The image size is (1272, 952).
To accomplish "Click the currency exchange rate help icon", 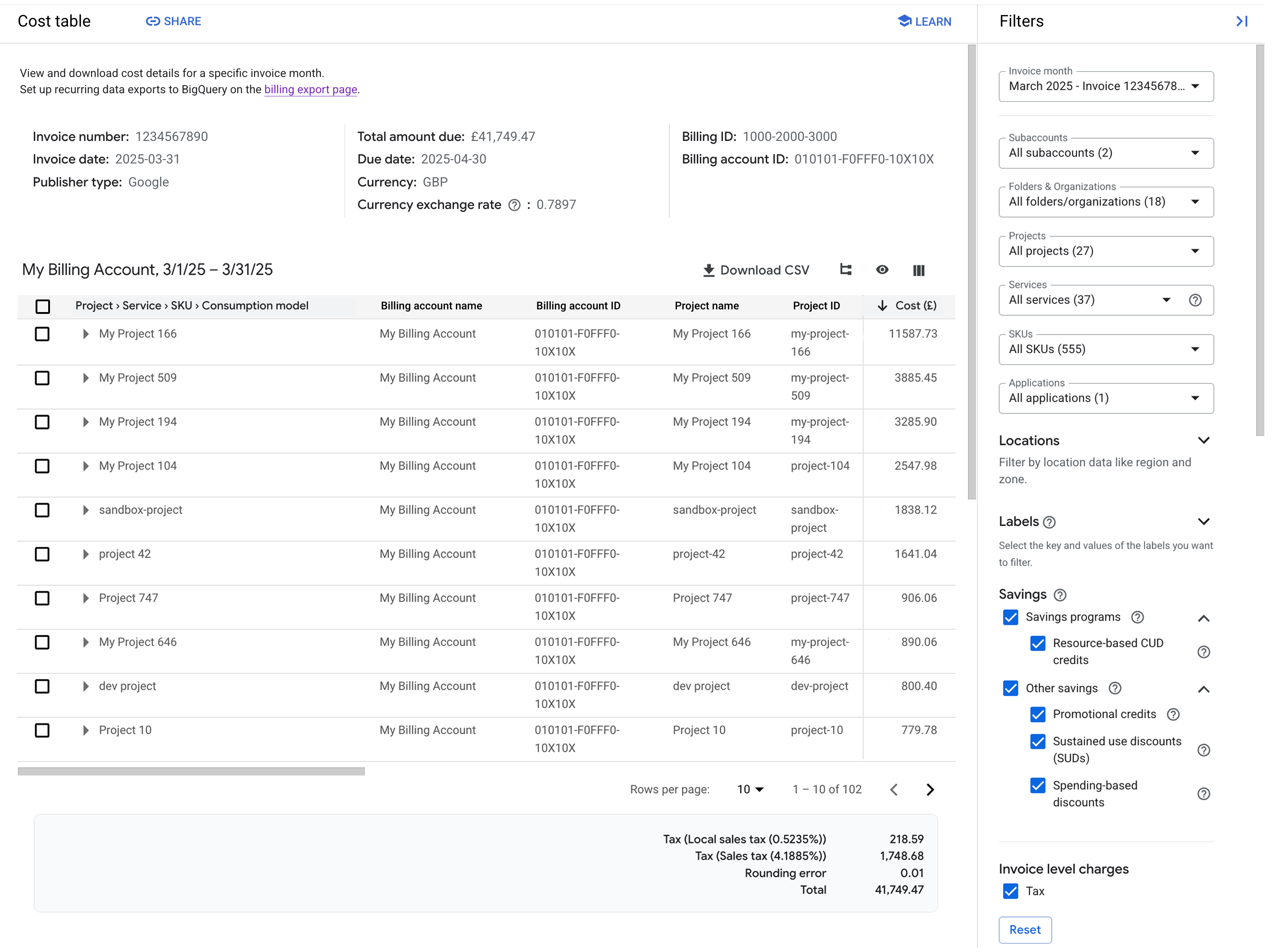I will [515, 204].
